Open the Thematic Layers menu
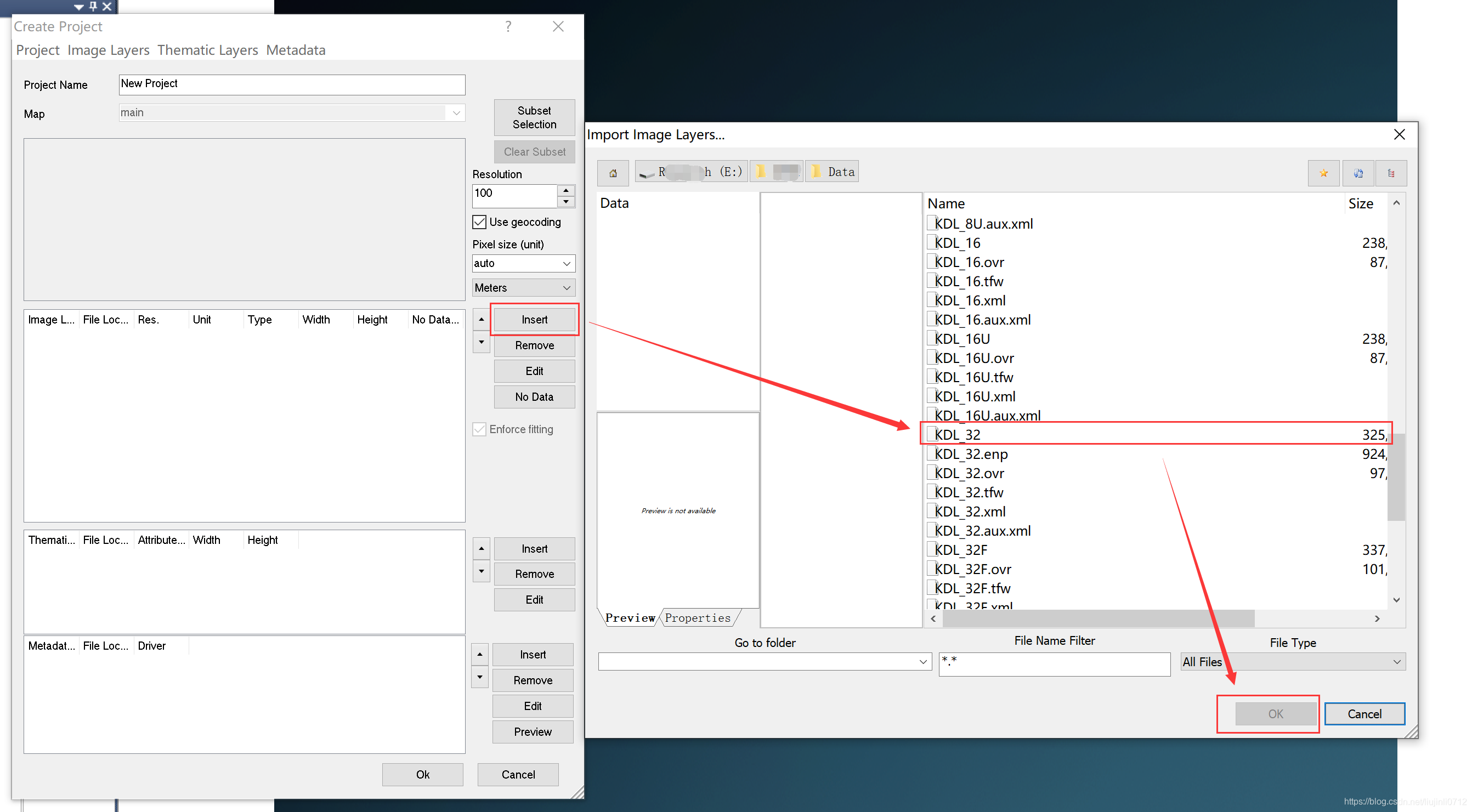1472x812 pixels. (207, 50)
